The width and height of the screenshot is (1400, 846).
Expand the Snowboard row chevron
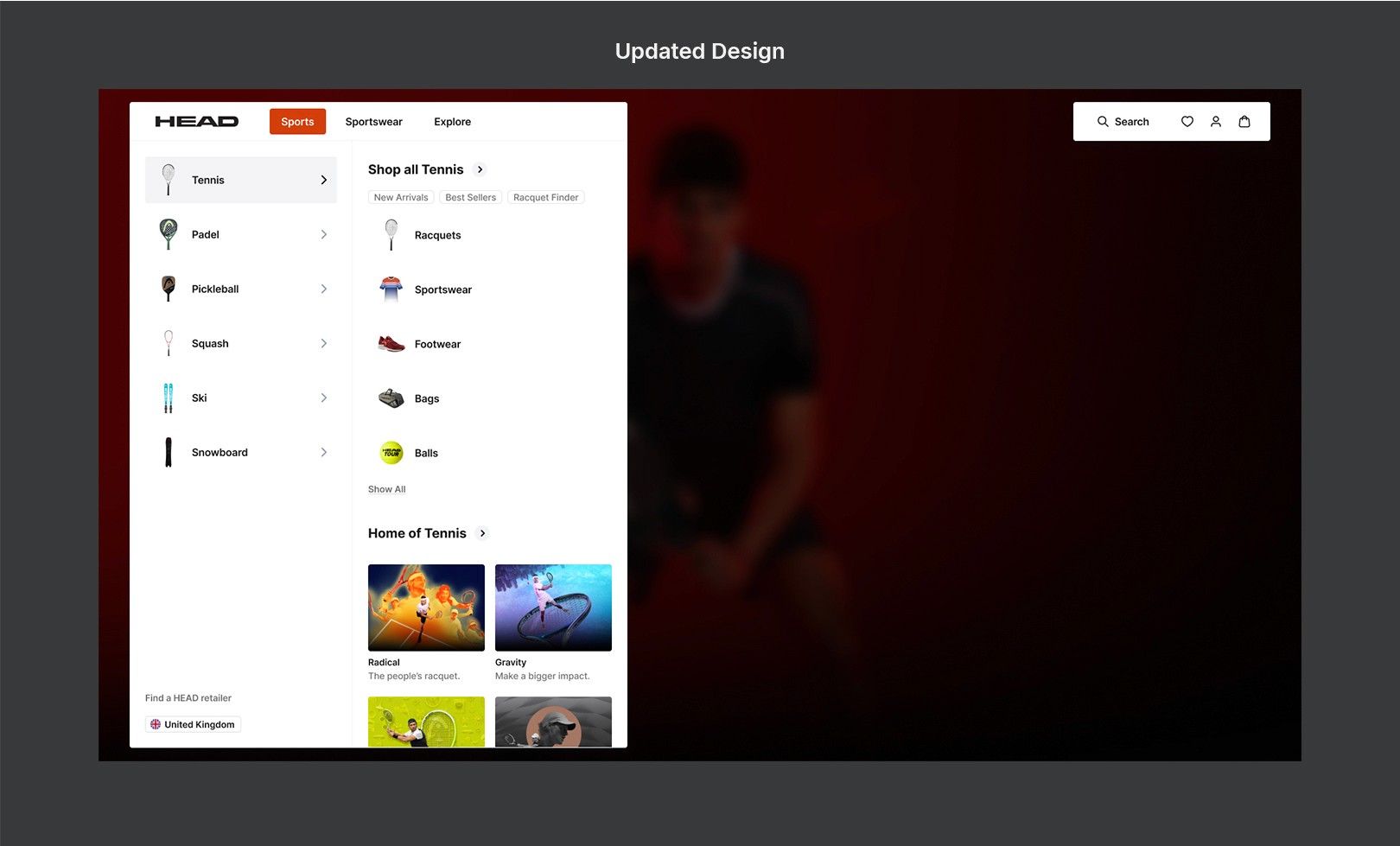pyautogui.click(x=324, y=452)
